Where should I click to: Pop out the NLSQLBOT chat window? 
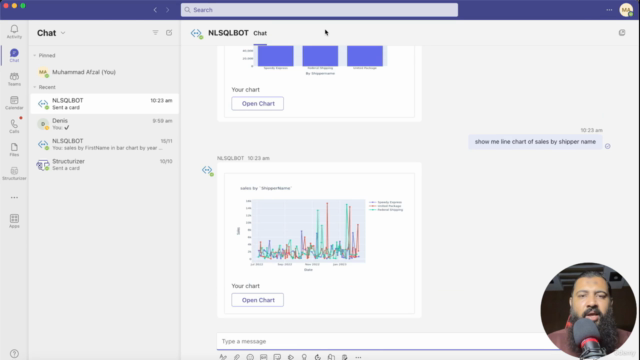click(622, 33)
